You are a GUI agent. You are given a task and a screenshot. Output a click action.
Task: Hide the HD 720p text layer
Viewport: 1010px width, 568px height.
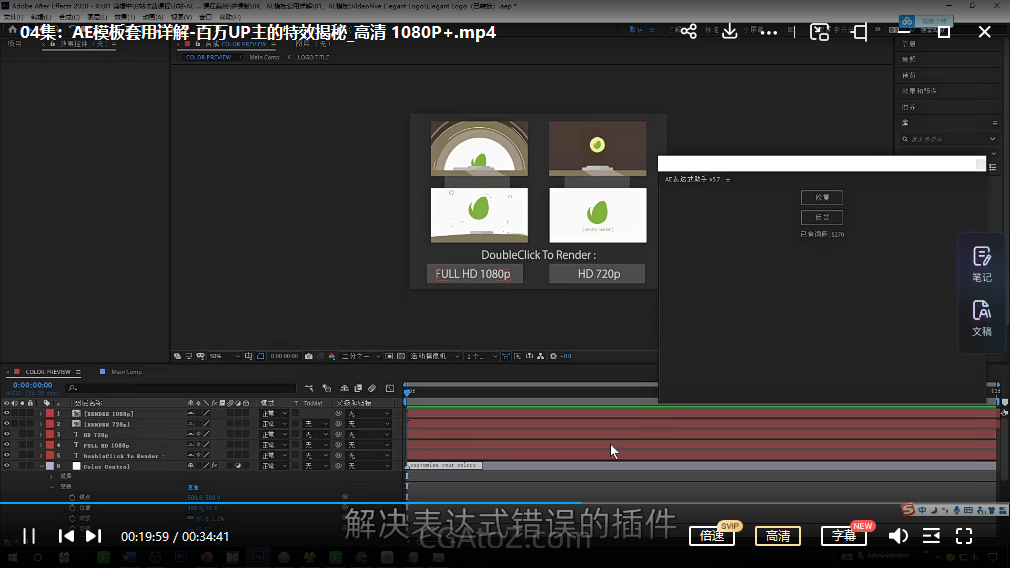(x=7, y=435)
